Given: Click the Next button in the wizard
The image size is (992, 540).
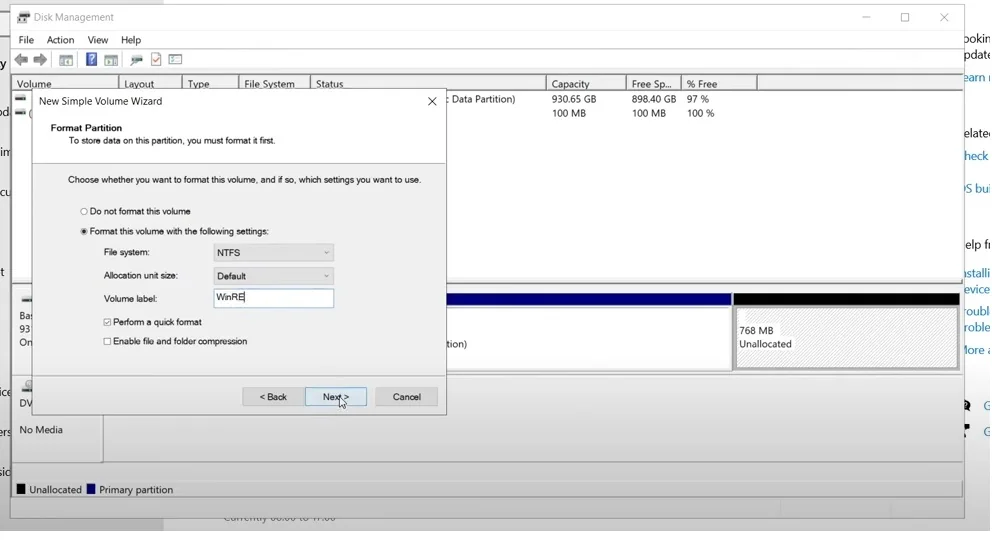Looking at the screenshot, I should pos(336,397).
